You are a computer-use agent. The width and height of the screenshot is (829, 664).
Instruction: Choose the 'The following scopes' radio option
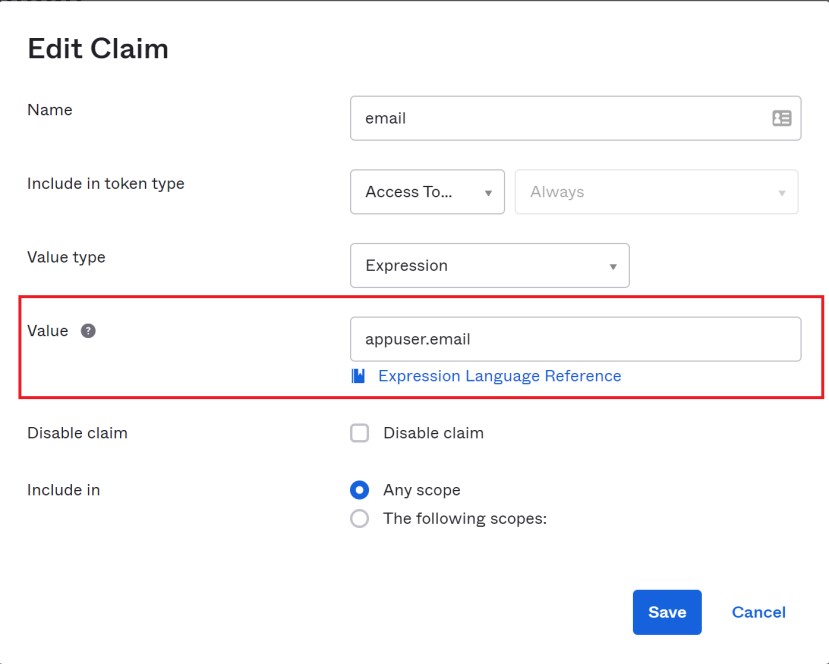(x=360, y=519)
